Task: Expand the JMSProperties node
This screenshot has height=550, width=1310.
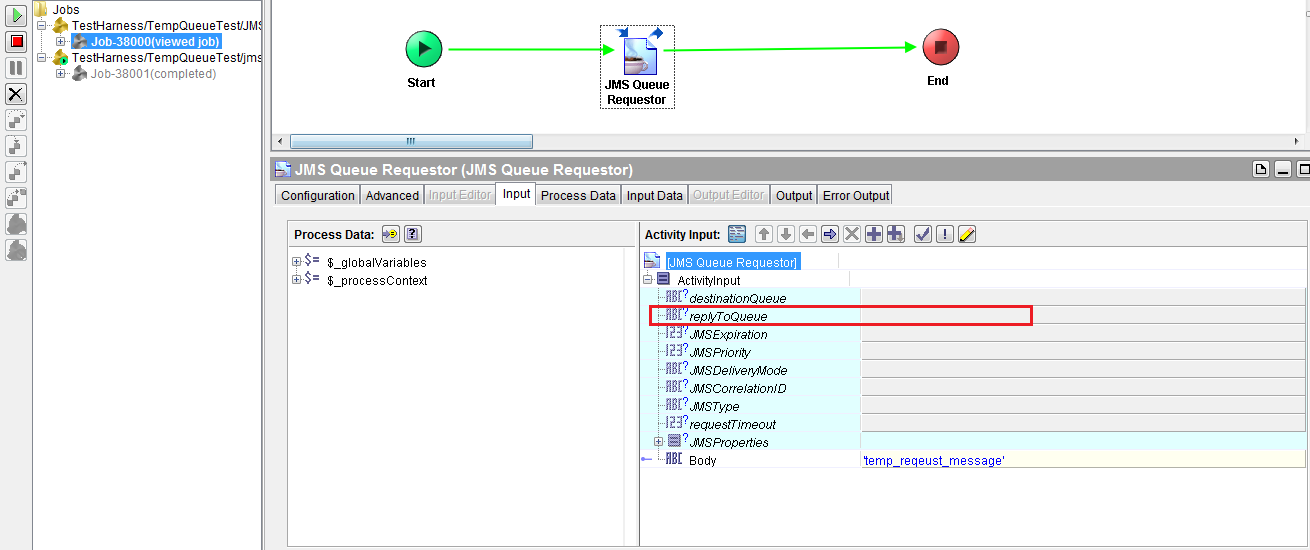Action: [659, 442]
